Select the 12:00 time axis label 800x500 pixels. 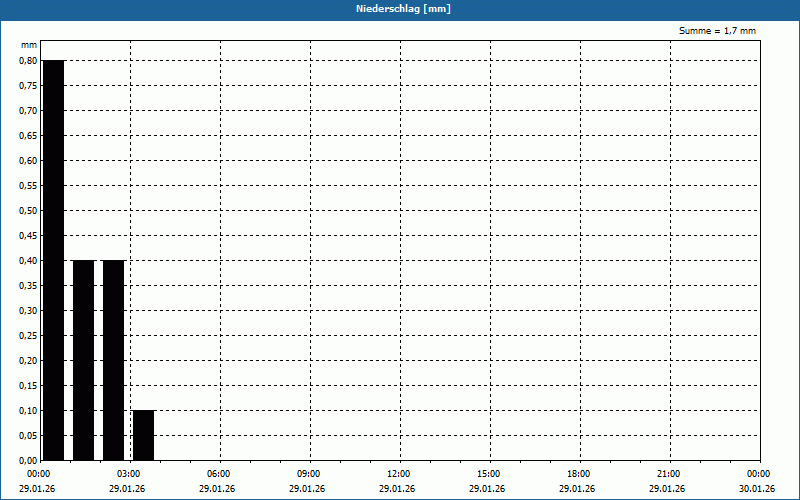399,474
